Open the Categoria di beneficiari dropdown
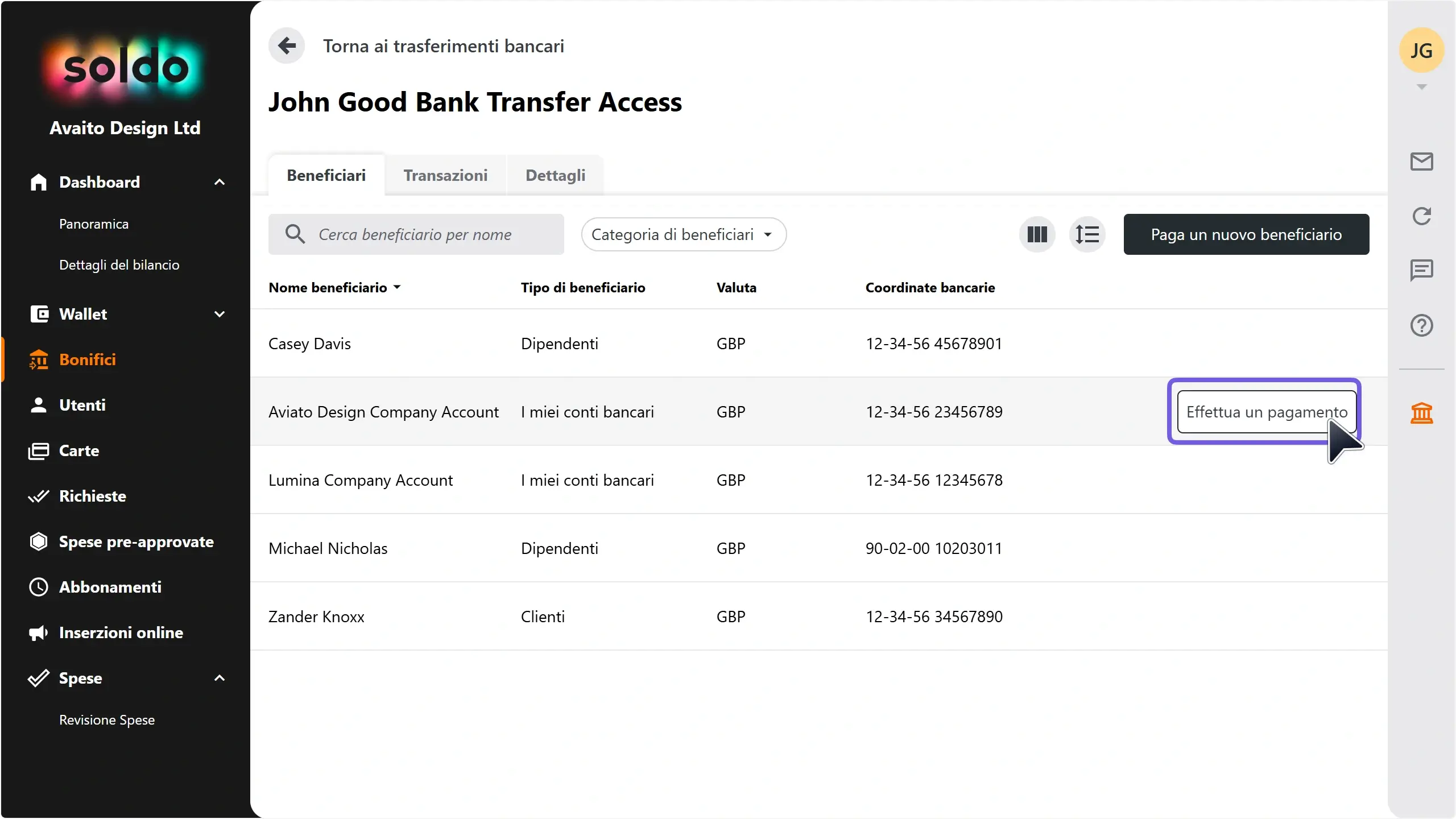Viewport: 1456px width, 819px height. tap(684, 234)
